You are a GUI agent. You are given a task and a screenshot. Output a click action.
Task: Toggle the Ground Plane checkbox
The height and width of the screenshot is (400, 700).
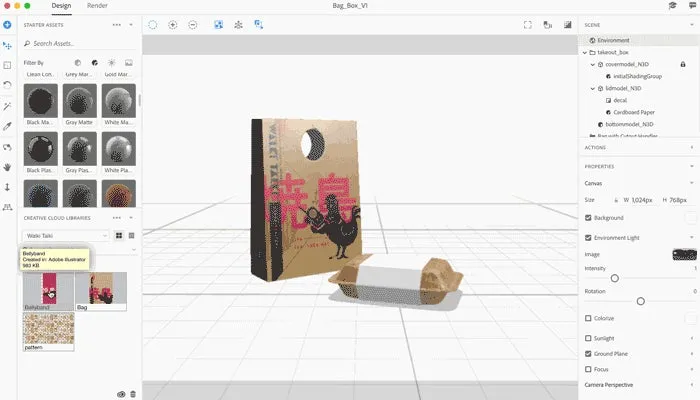(588, 354)
